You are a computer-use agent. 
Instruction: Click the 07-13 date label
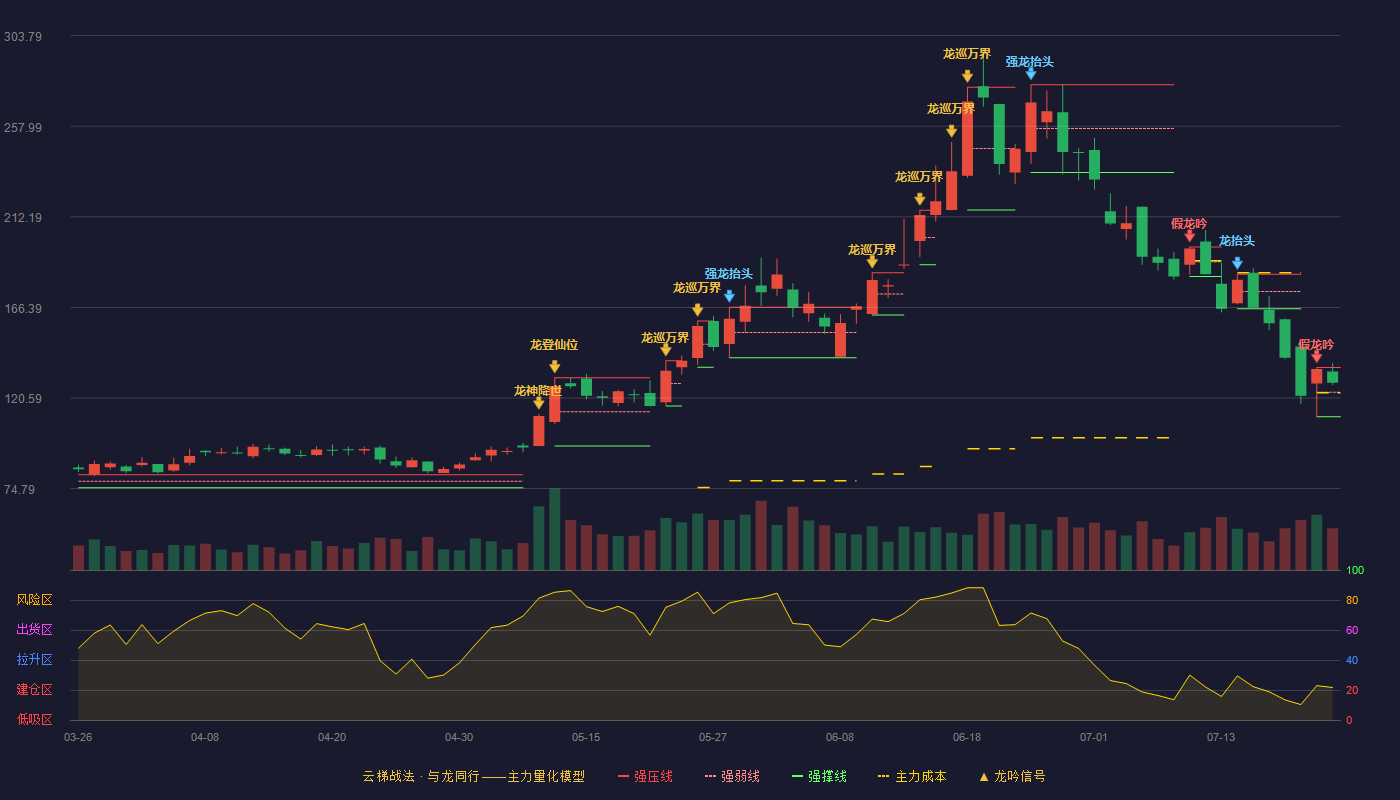1221,737
